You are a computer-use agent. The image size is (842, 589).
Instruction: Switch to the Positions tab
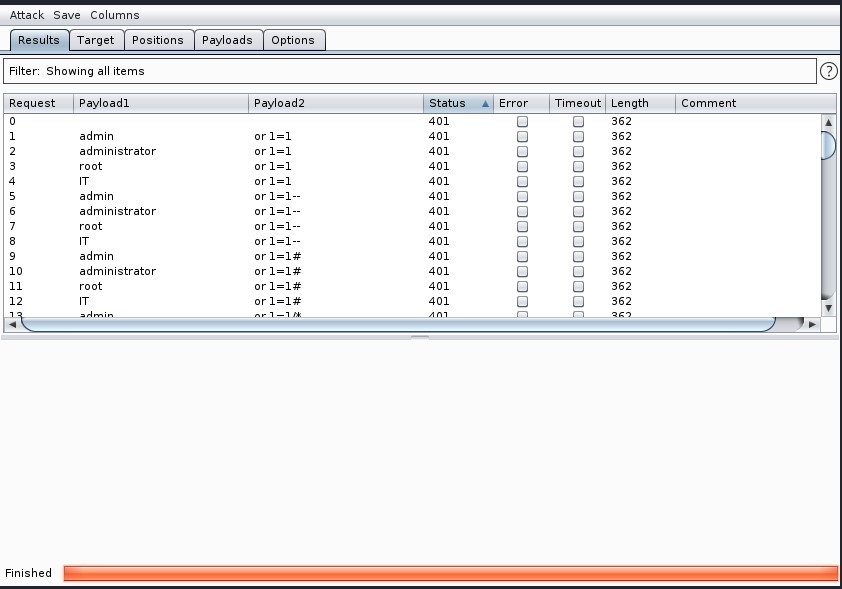coord(158,40)
